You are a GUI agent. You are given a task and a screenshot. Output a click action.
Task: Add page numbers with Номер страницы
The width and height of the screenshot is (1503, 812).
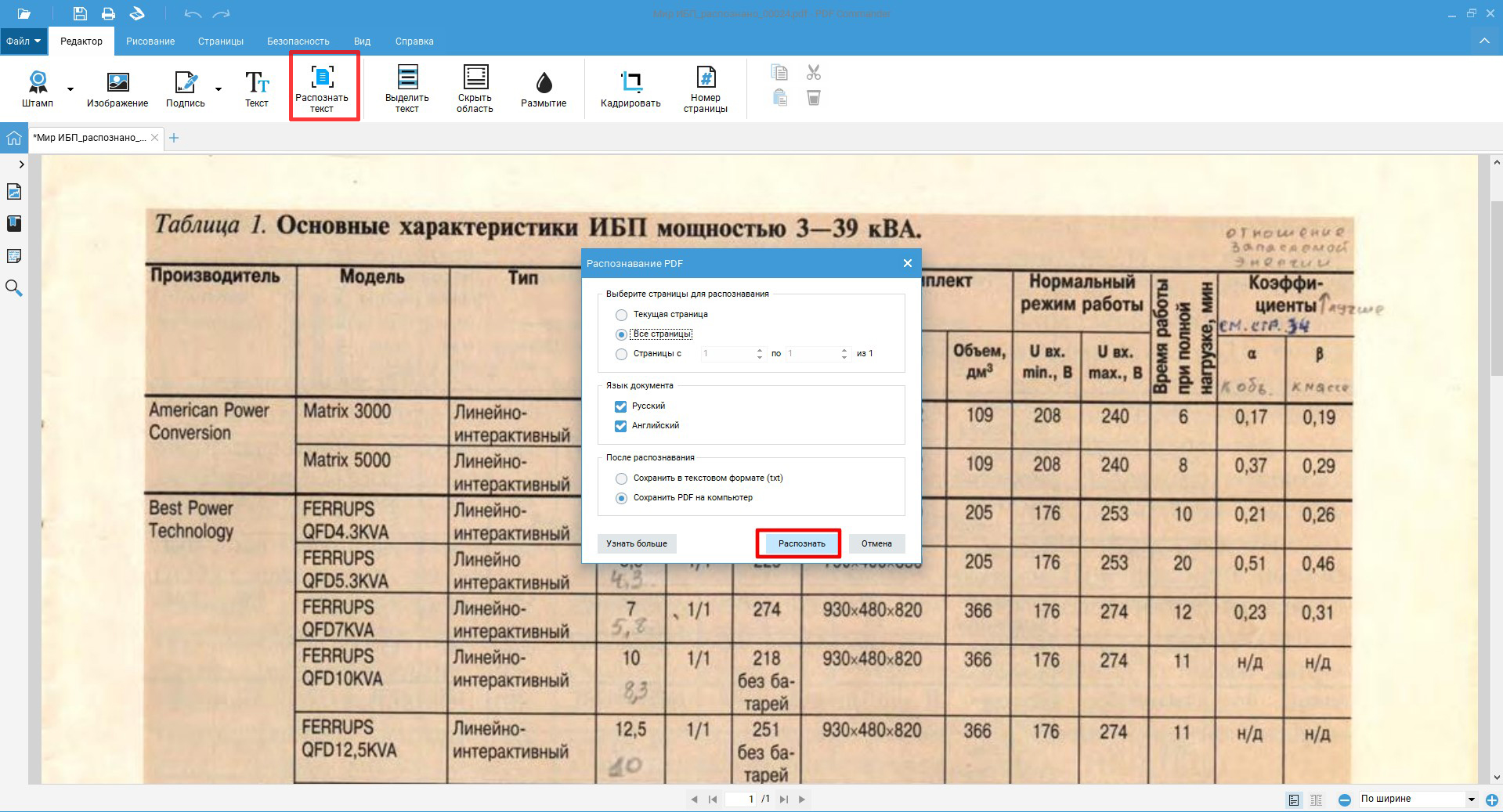tap(706, 88)
